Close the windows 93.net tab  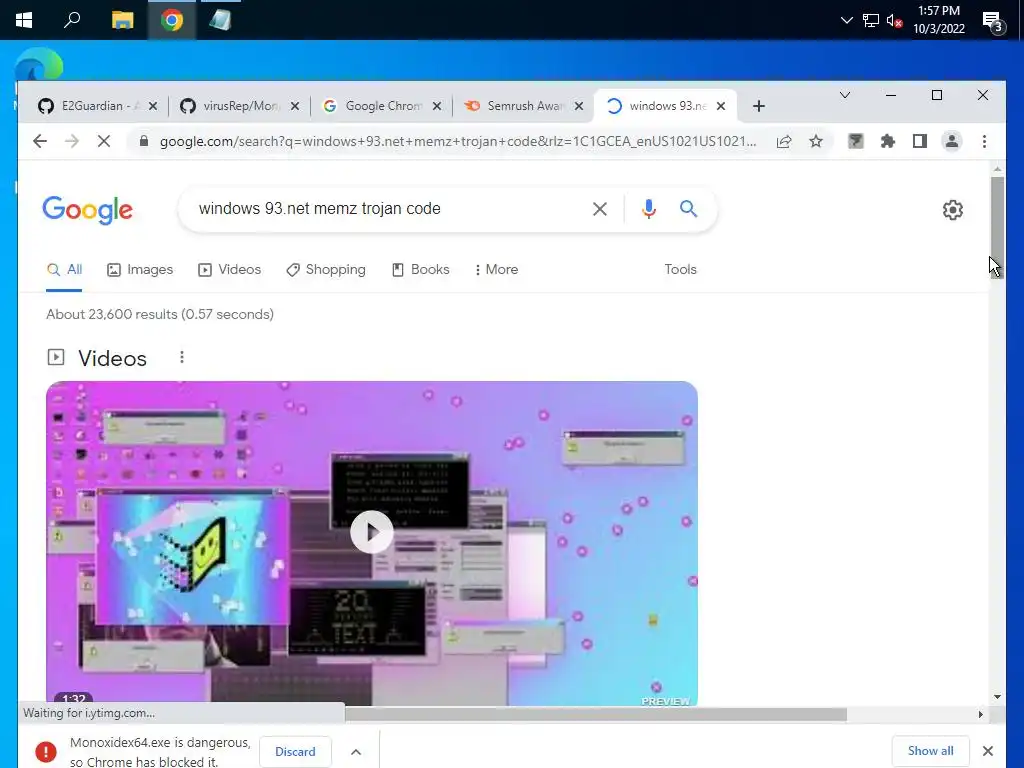(721, 106)
